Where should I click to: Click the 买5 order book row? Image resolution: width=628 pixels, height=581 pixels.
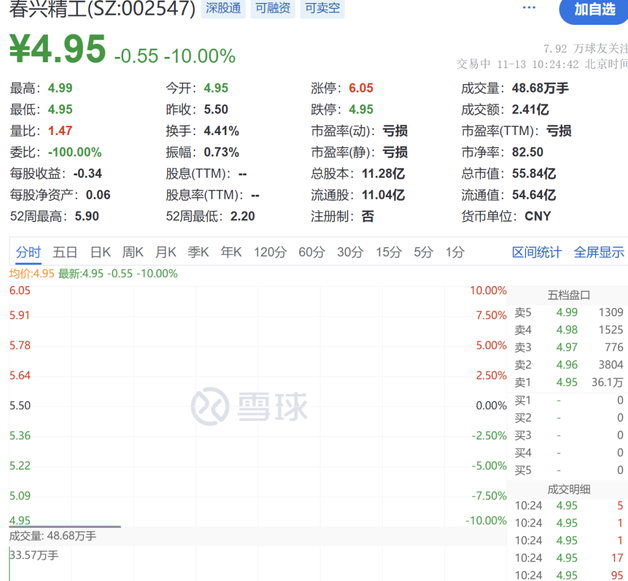569,470
